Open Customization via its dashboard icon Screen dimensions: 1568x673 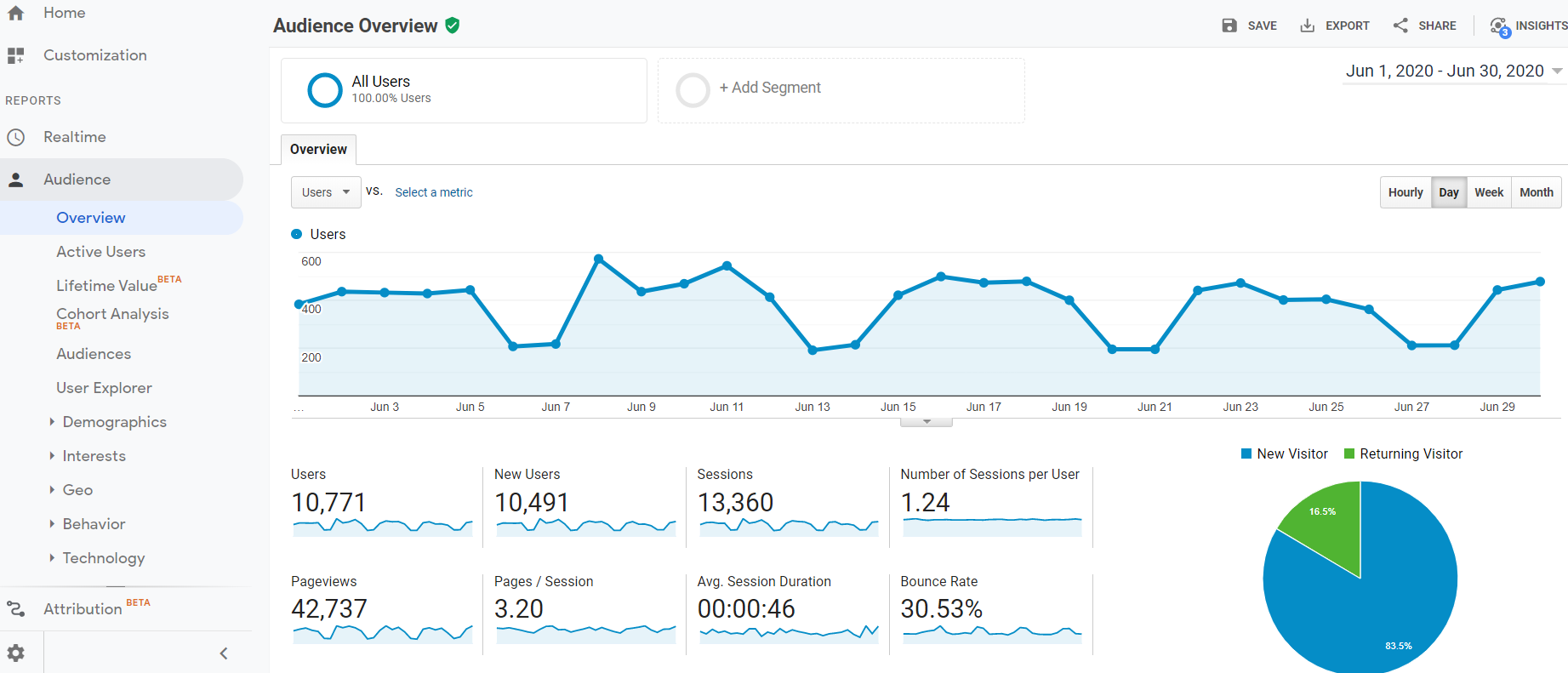(15, 55)
